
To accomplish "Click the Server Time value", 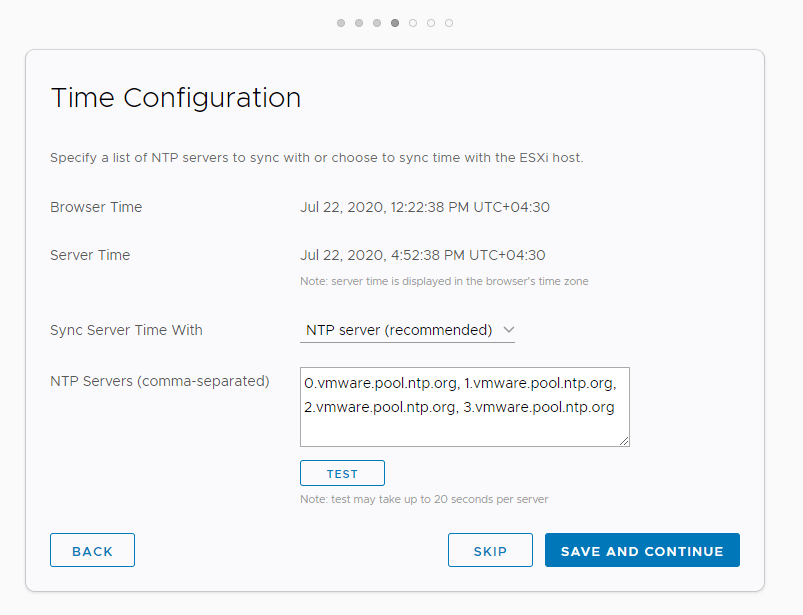I will tap(423, 255).
